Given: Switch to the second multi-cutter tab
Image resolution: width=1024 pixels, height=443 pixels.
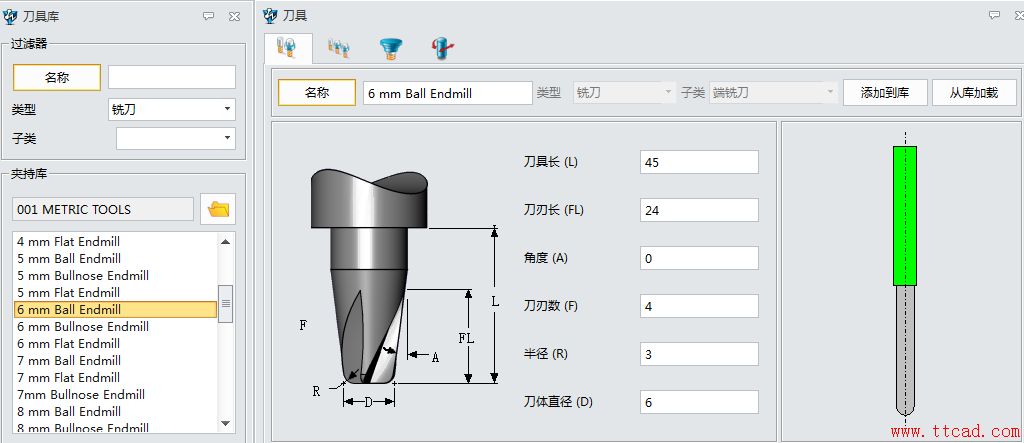Looking at the screenshot, I should 338,48.
